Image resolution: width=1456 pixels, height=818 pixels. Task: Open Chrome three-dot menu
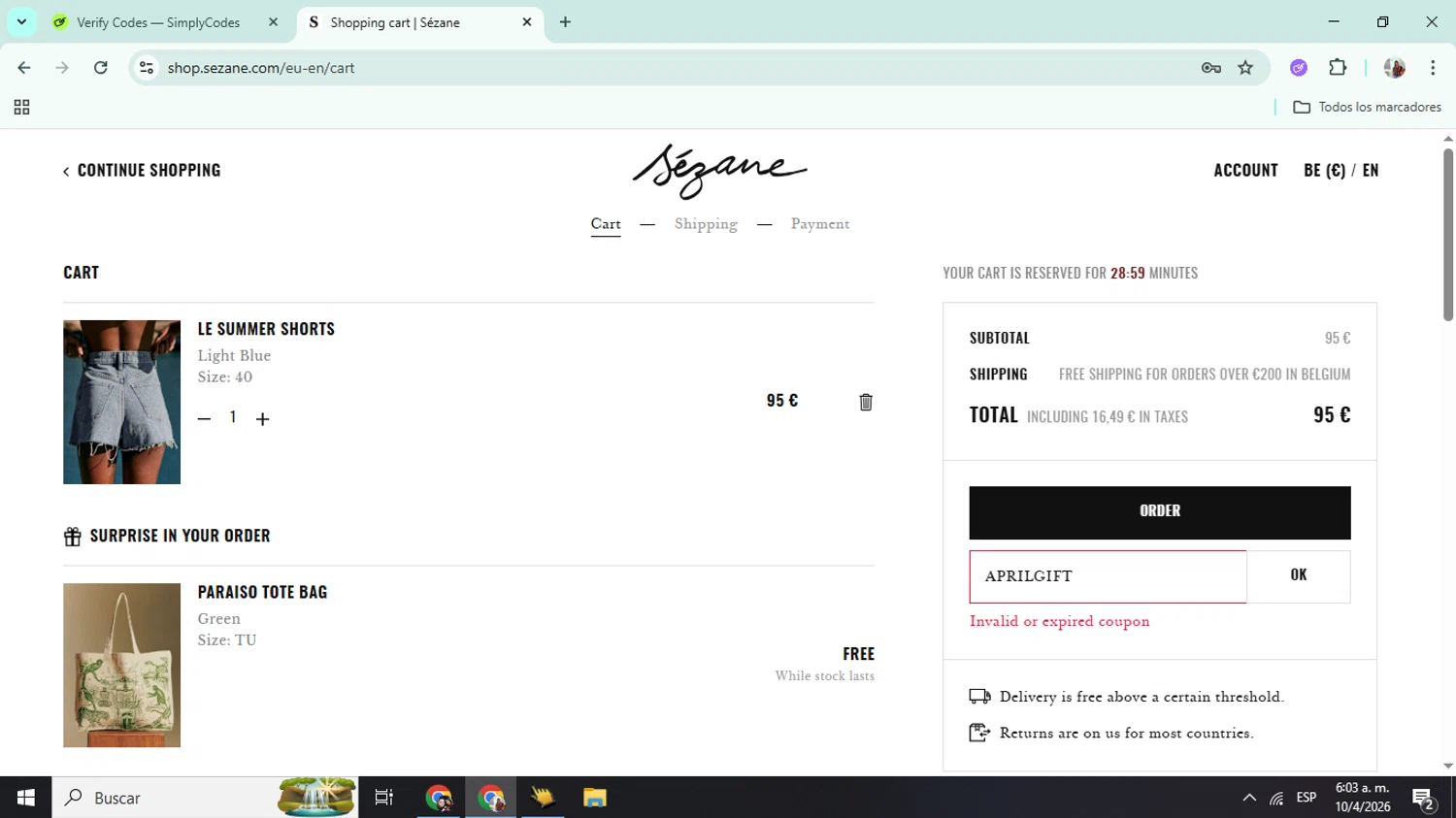[x=1433, y=68]
